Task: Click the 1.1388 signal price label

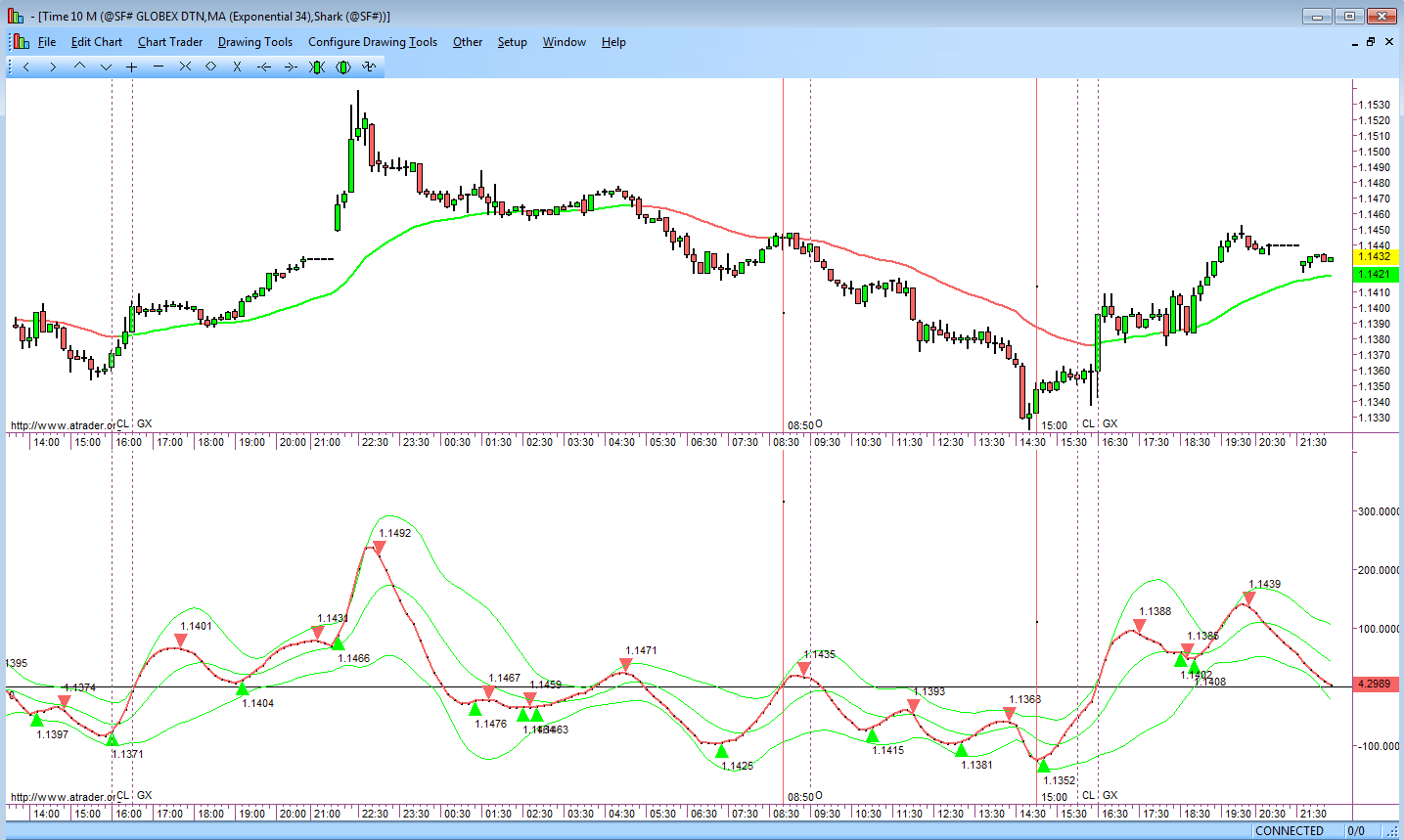Action: (x=1155, y=611)
